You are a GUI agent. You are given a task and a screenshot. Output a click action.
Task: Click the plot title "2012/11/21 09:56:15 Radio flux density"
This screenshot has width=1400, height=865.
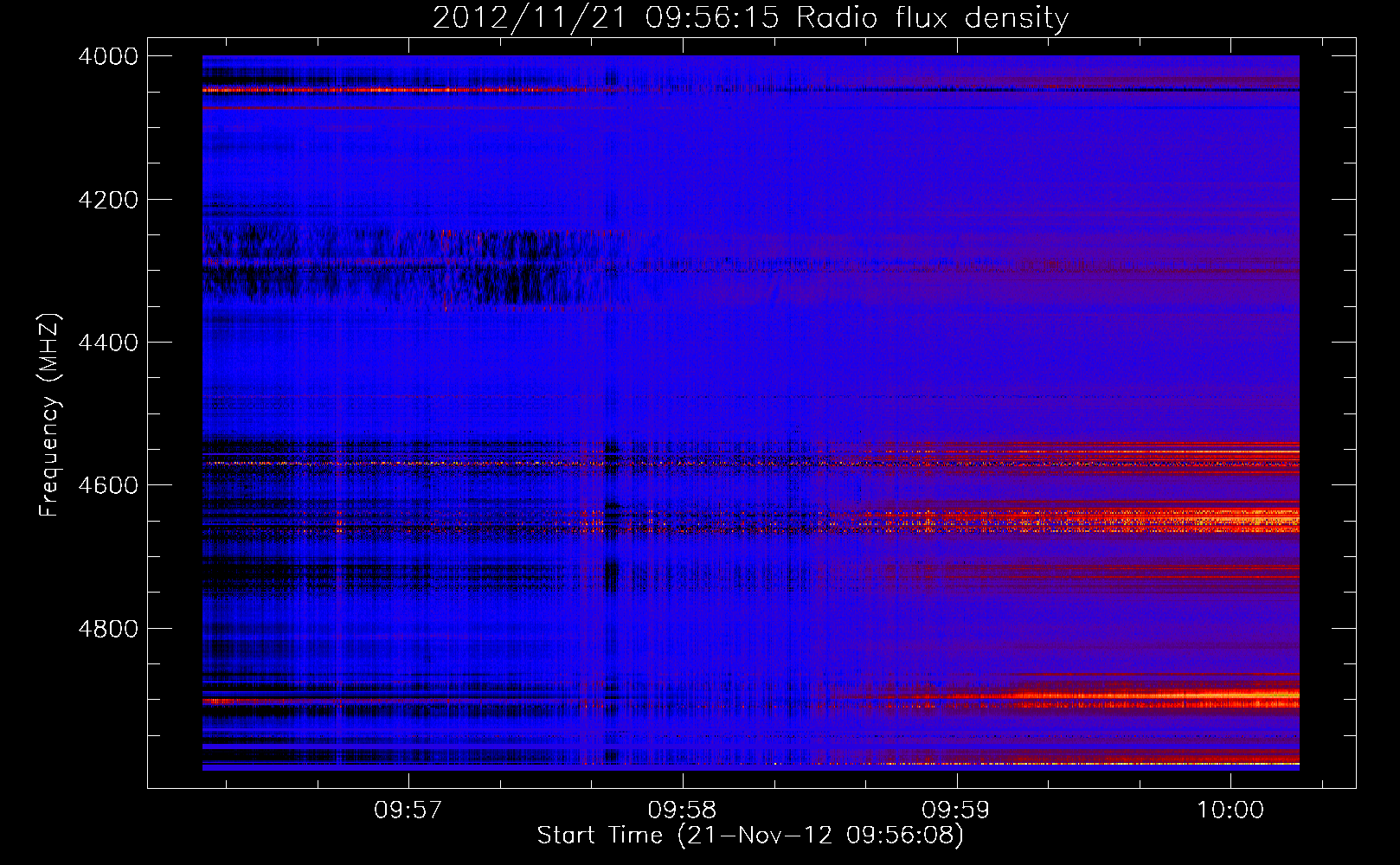click(x=750, y=17)
